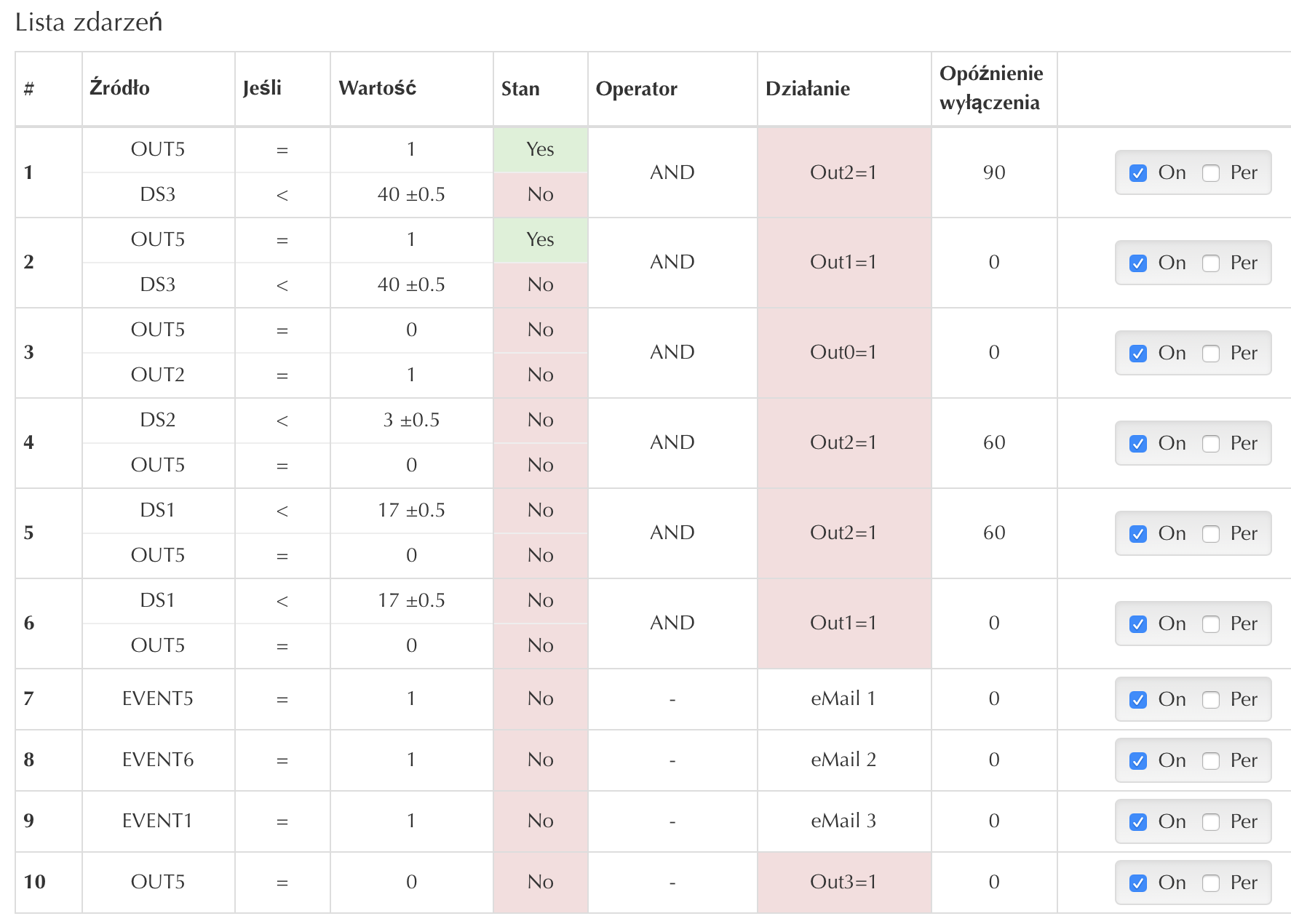Turn off On for event 9
The image size is (1291, 924).
pyautogui.click(x=1138, y=822)
